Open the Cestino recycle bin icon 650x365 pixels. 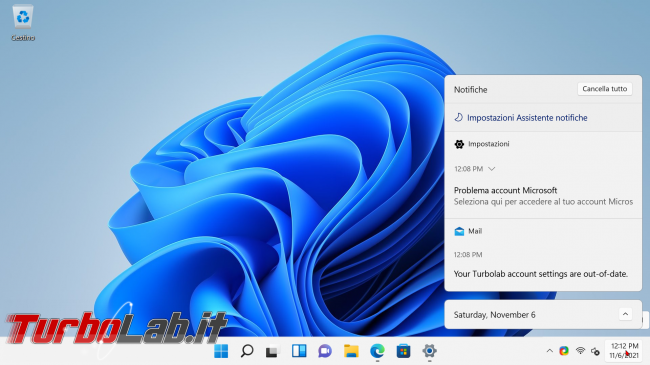point(23,23)
